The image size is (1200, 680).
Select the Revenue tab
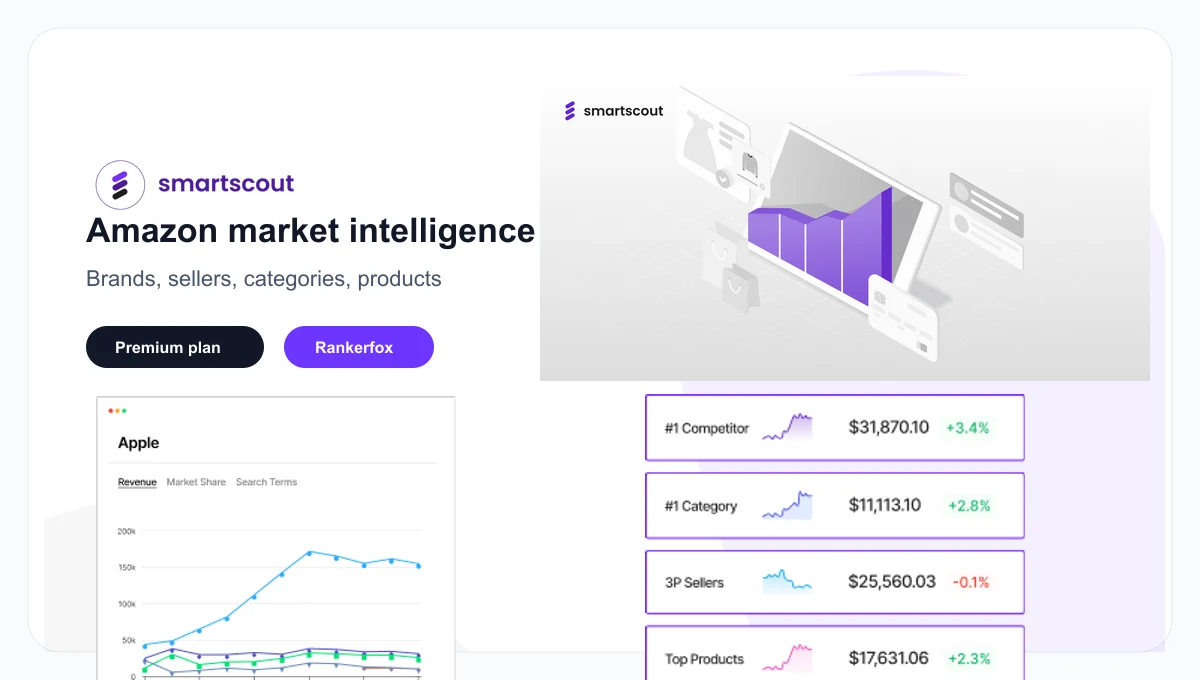point(137,482)
